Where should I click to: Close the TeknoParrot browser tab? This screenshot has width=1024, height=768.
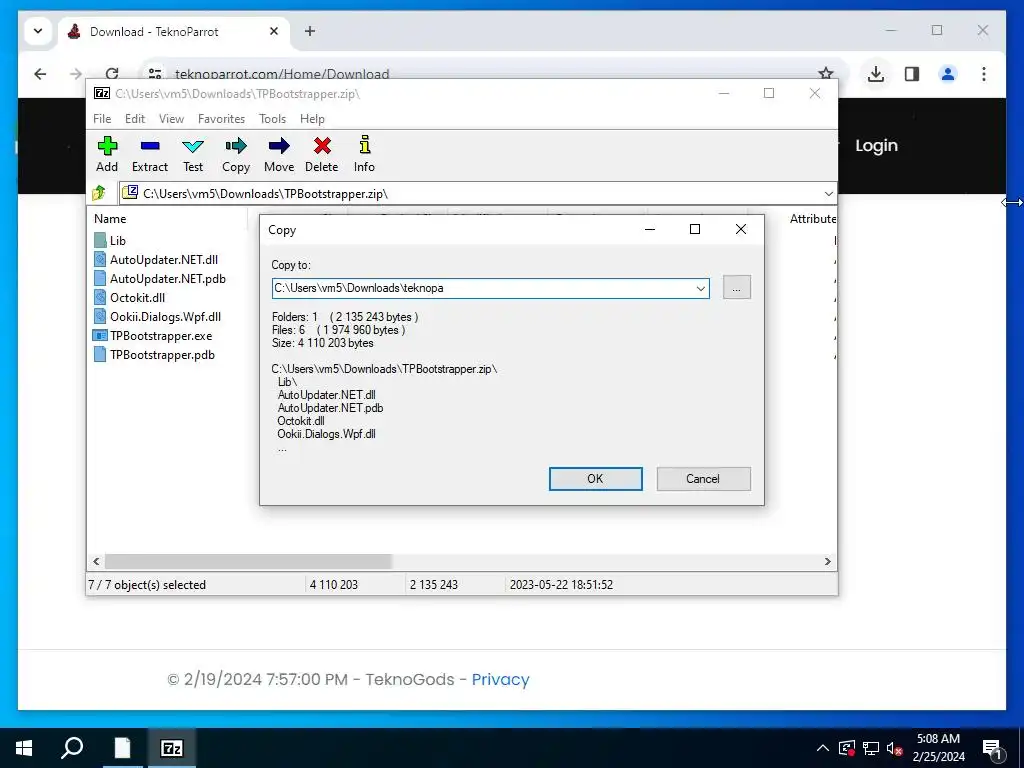274,31
